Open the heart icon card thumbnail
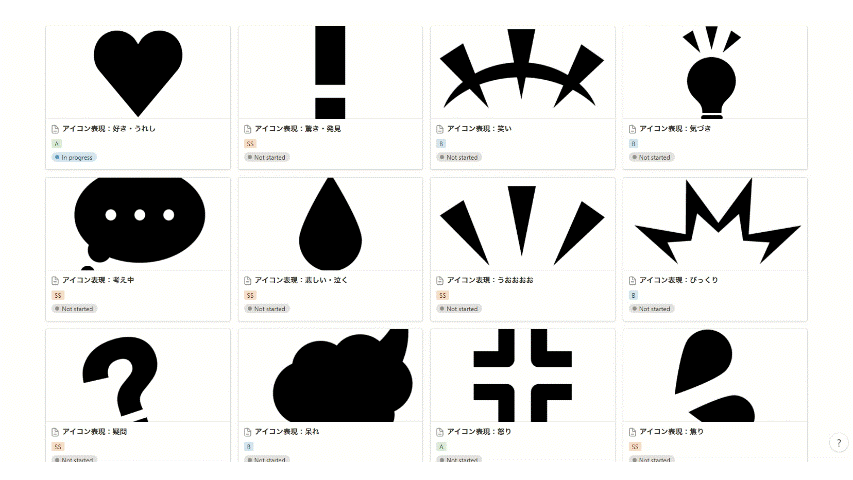 tap(138, 72)
